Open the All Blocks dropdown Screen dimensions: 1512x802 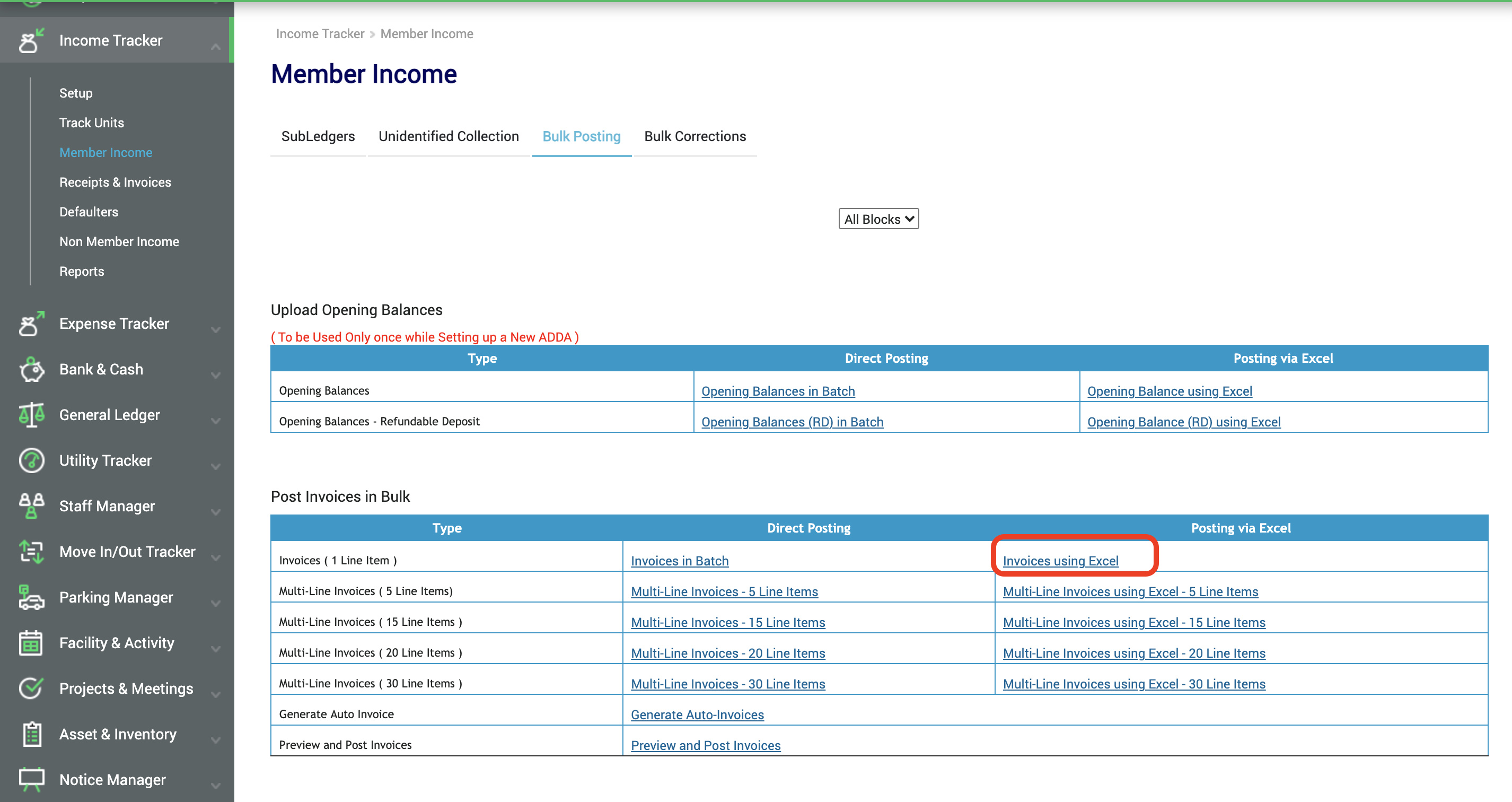(x=878, y=219)
